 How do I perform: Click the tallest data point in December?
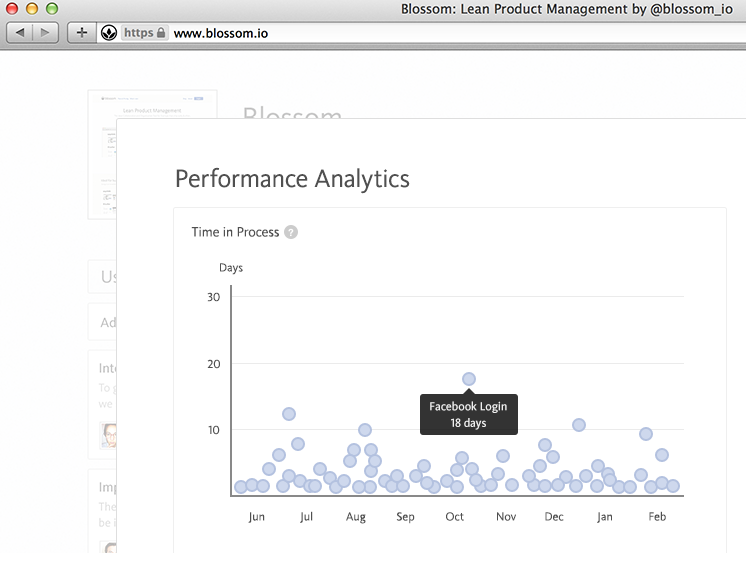tap(578, 425)
